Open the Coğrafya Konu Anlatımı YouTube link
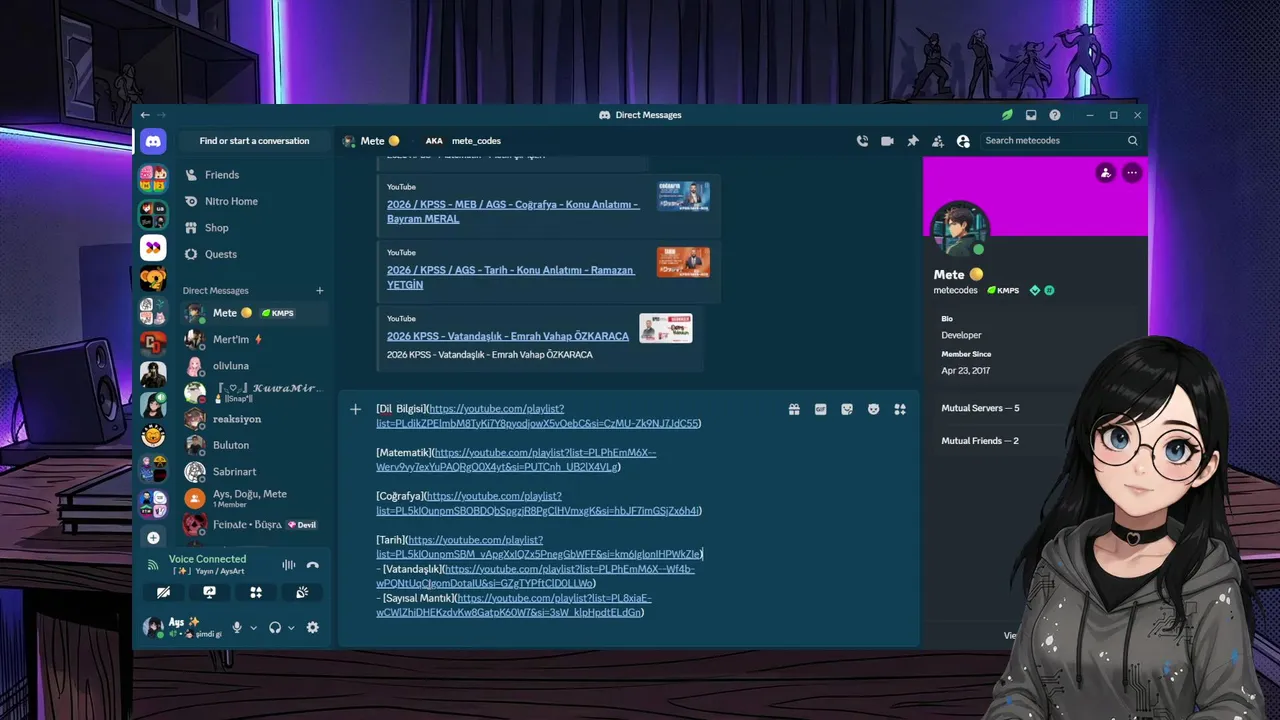 point(513,211)
